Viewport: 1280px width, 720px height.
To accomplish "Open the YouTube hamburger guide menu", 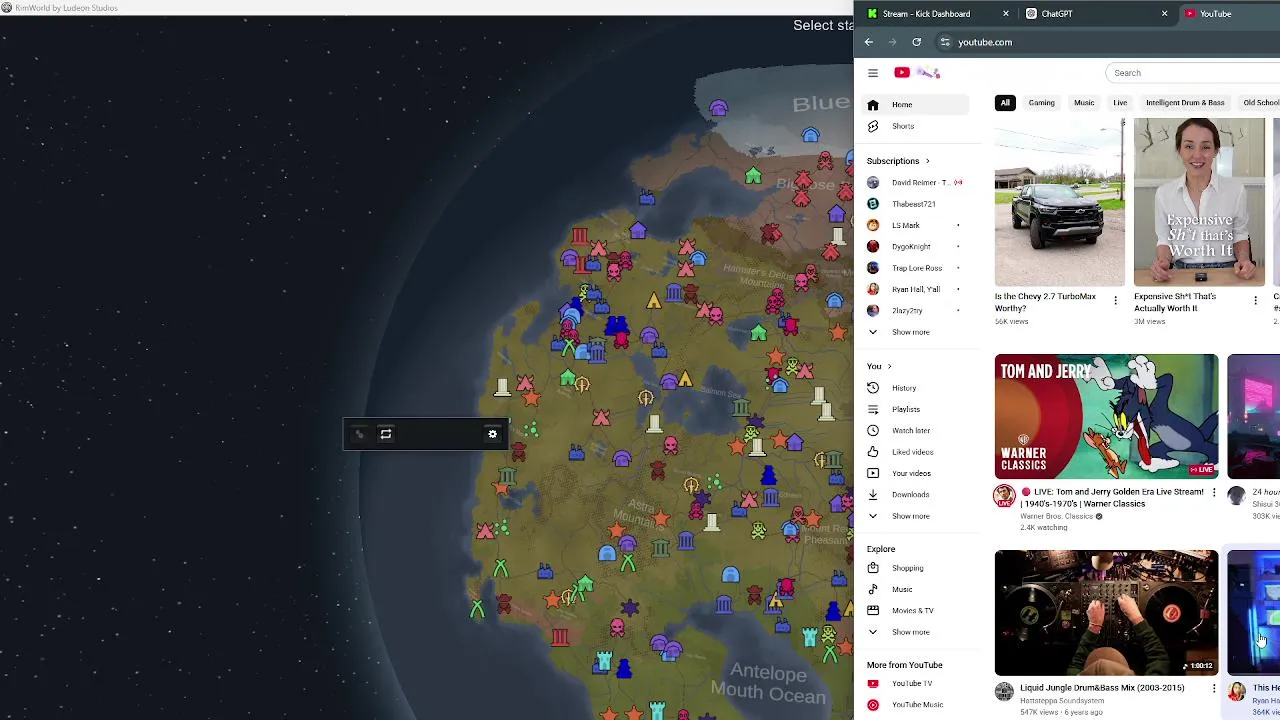I will click(873, 73).
